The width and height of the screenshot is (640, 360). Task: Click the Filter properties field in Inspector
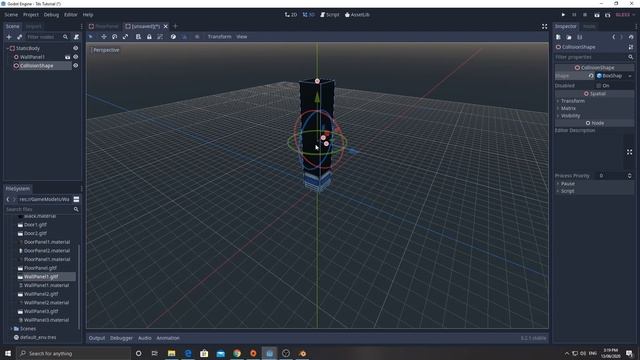[x=594, y=57]
